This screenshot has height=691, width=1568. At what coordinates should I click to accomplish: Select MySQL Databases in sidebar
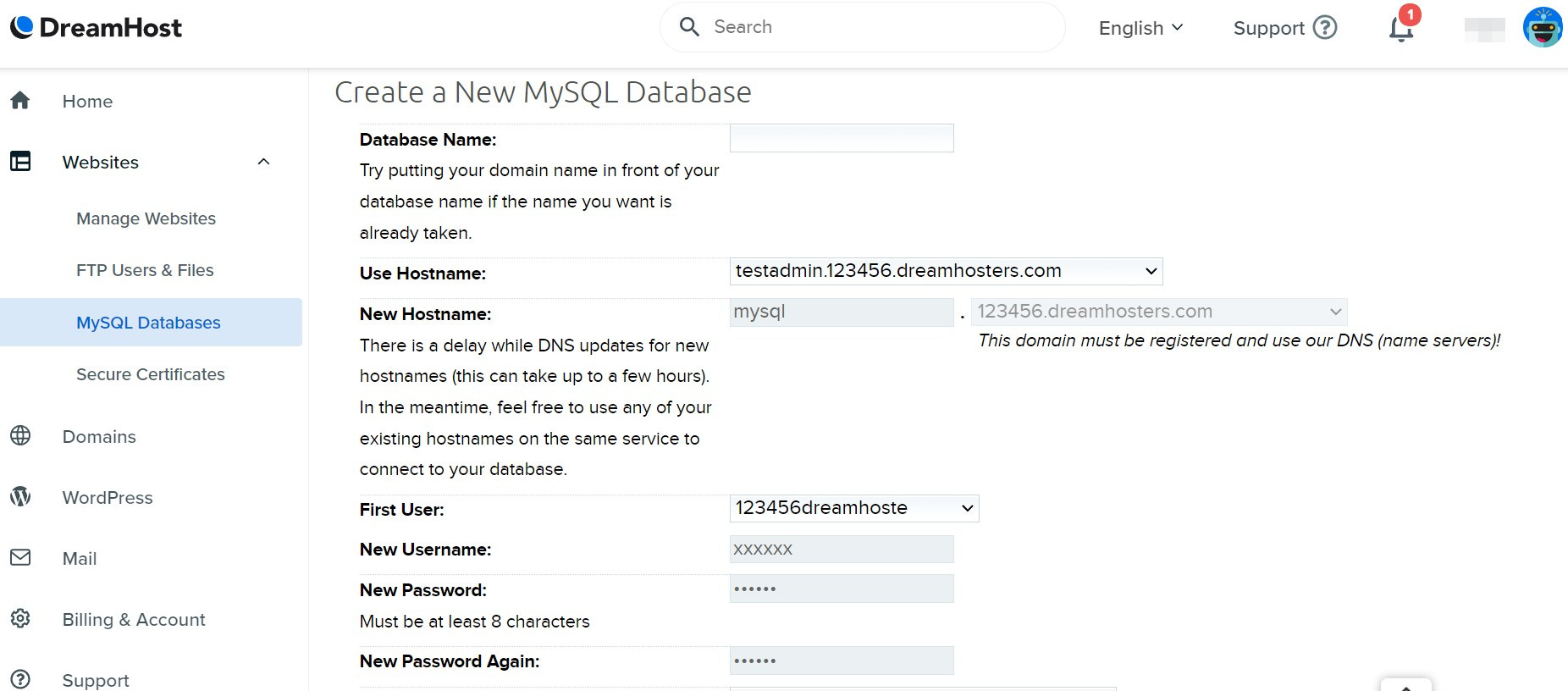(x=148, y=323)
